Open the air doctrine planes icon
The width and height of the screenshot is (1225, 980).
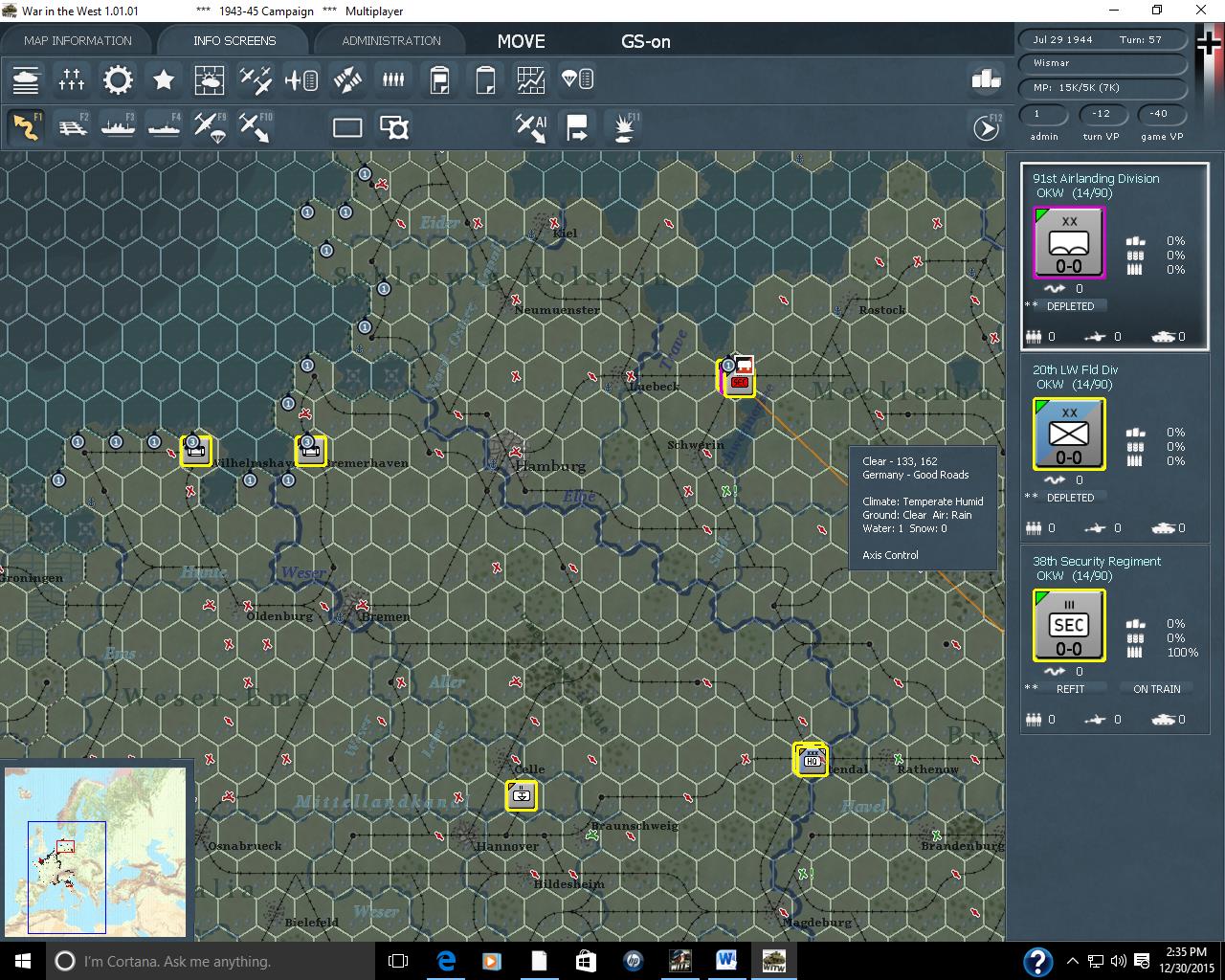(256, 79)
